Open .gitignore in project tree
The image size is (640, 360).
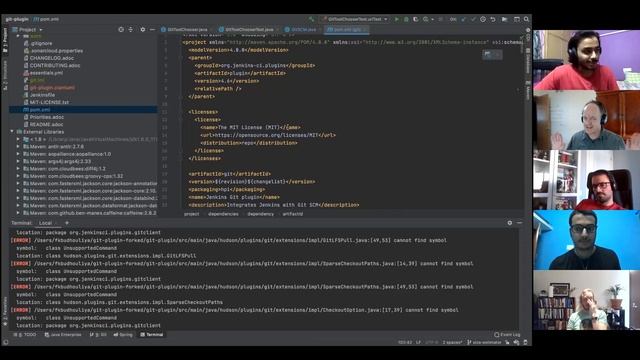38,43
